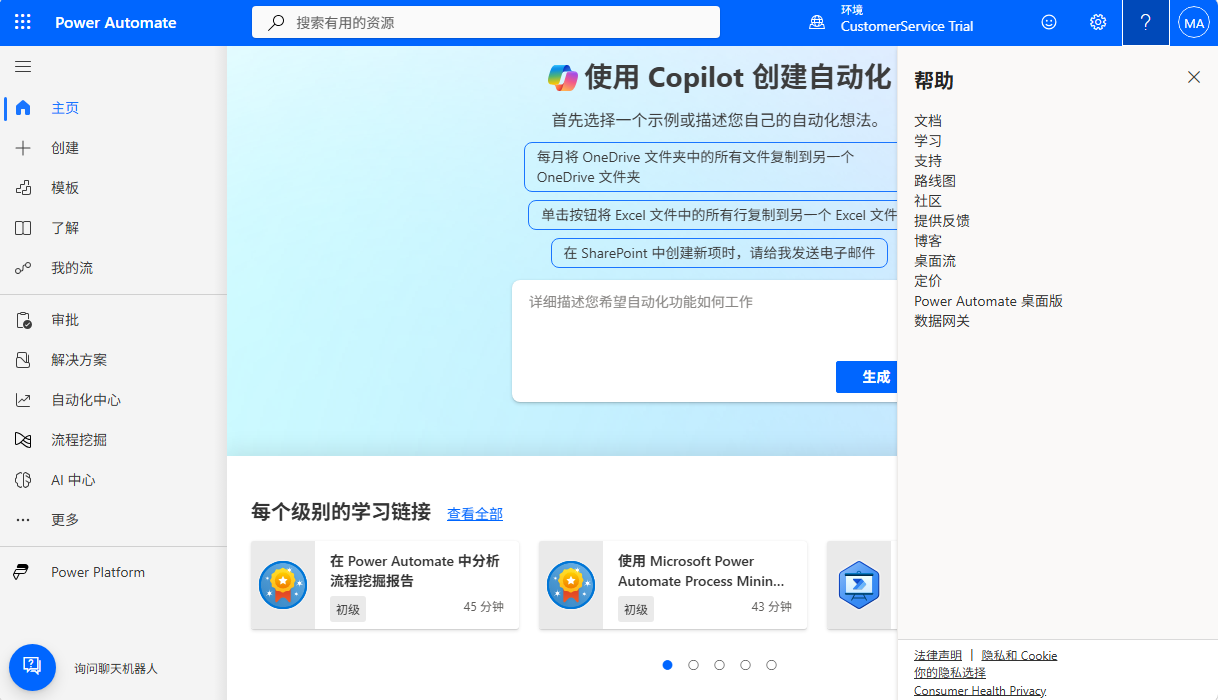This screenshot has height=700, width=1218.
Task: Click the Power Platform icon
Action: pos(21,572)
